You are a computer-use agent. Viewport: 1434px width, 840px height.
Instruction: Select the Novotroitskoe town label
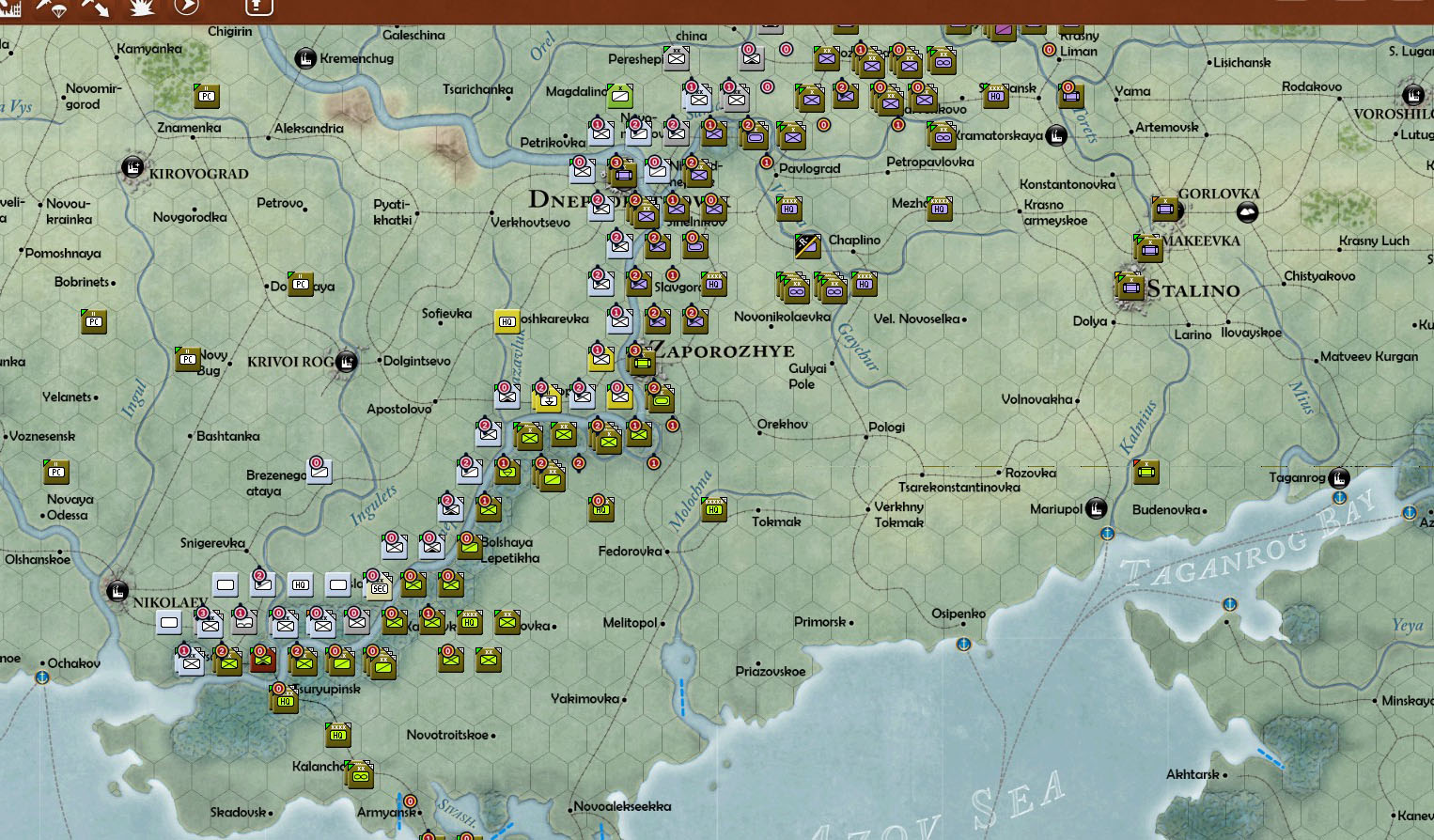(447, 735)
